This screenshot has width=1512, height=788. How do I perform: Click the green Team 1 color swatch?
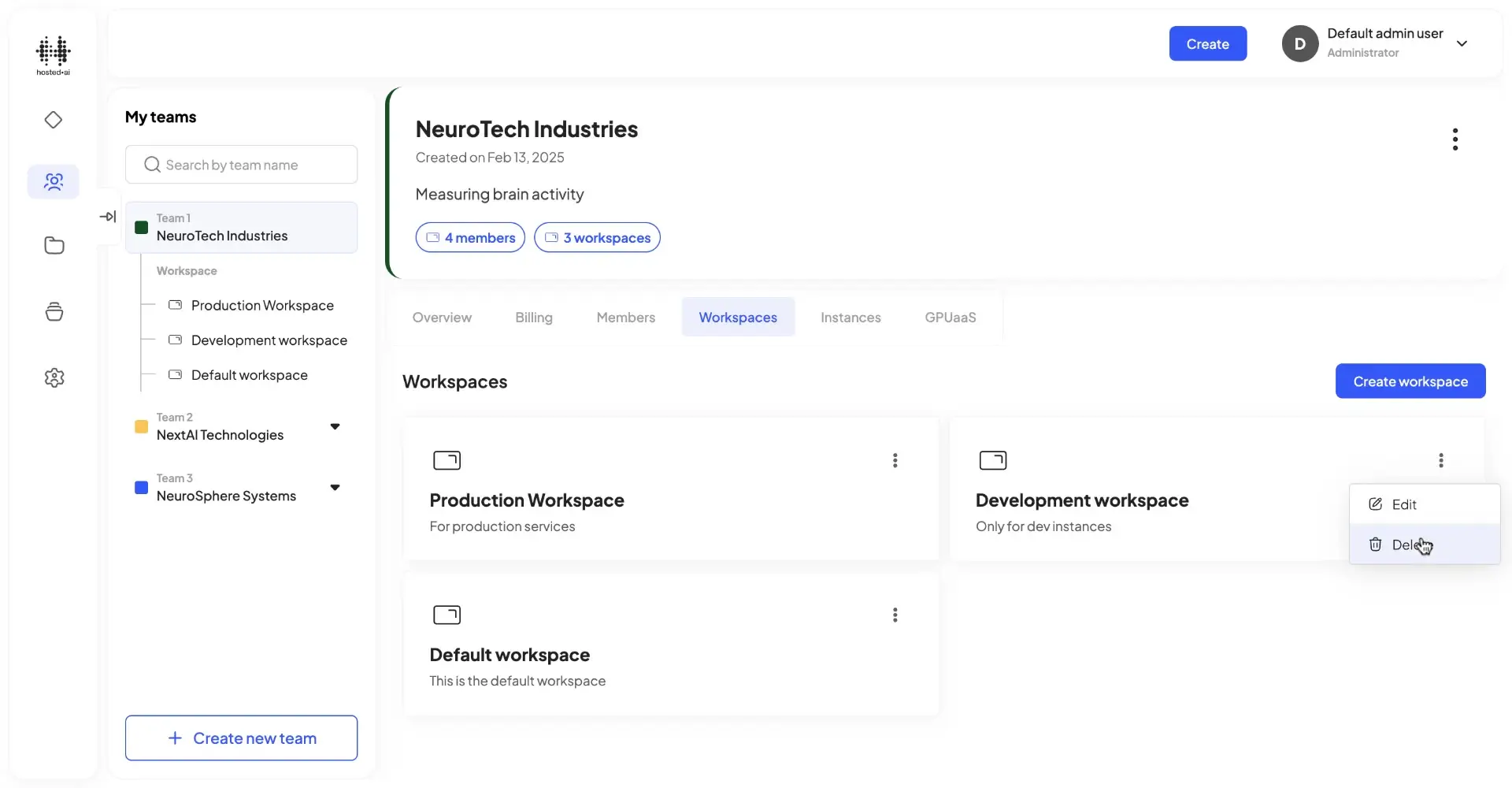click(141, 228)
